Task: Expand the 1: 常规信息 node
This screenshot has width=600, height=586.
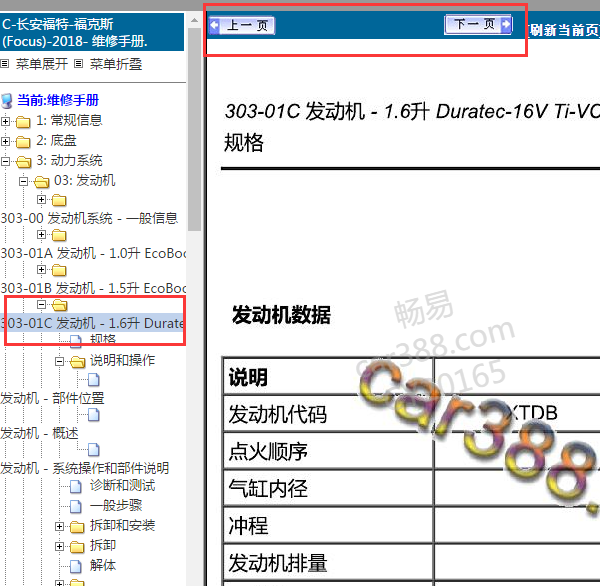Action: click(x=5, y=121)
